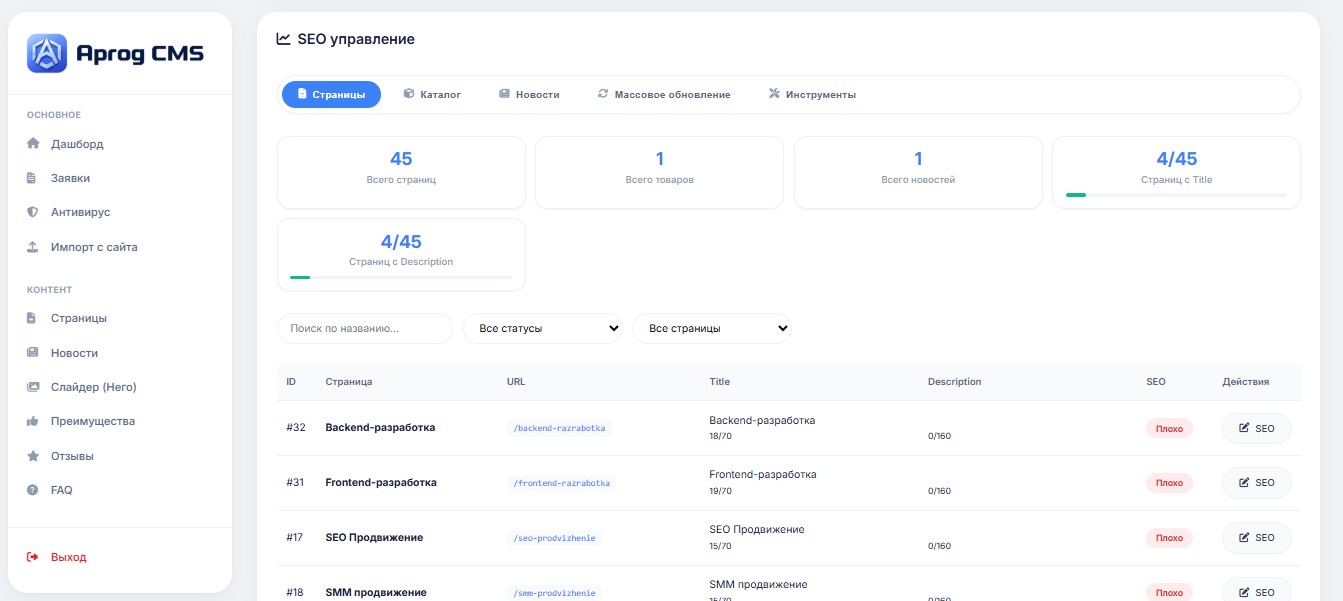Click the newspaper icon in Новости tab
Viewport: 1343px width, 601px height.
click(505, 94)
